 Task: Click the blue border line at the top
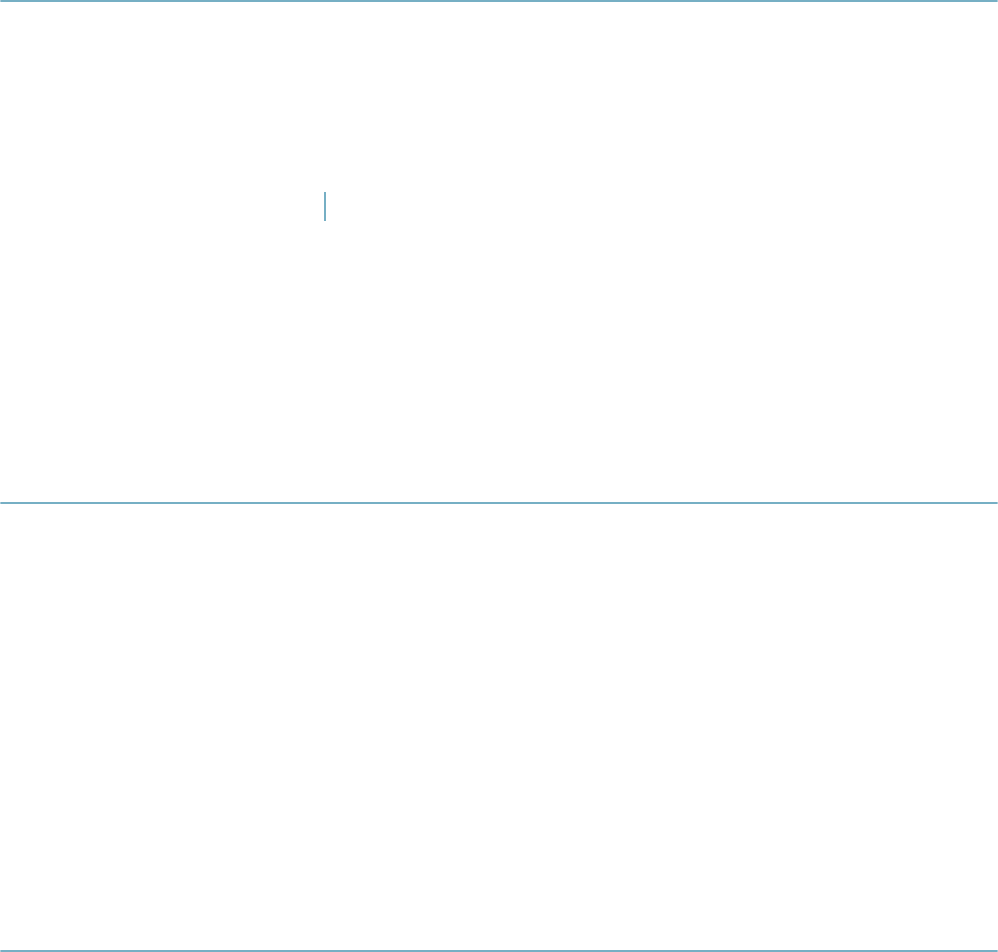[499, 1]
